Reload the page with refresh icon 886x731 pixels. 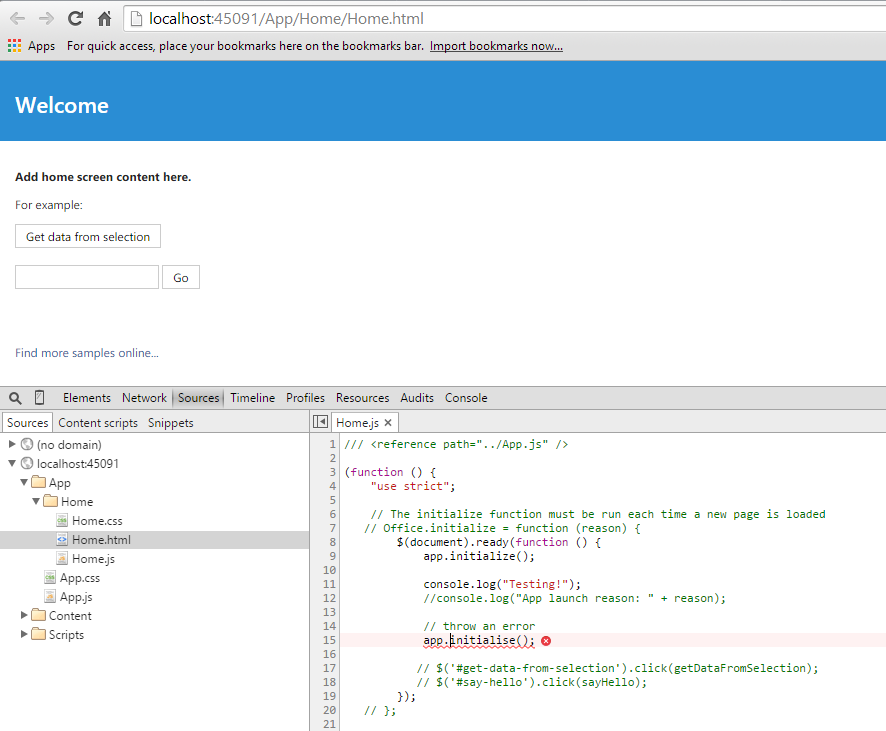(x=74, y=17)
